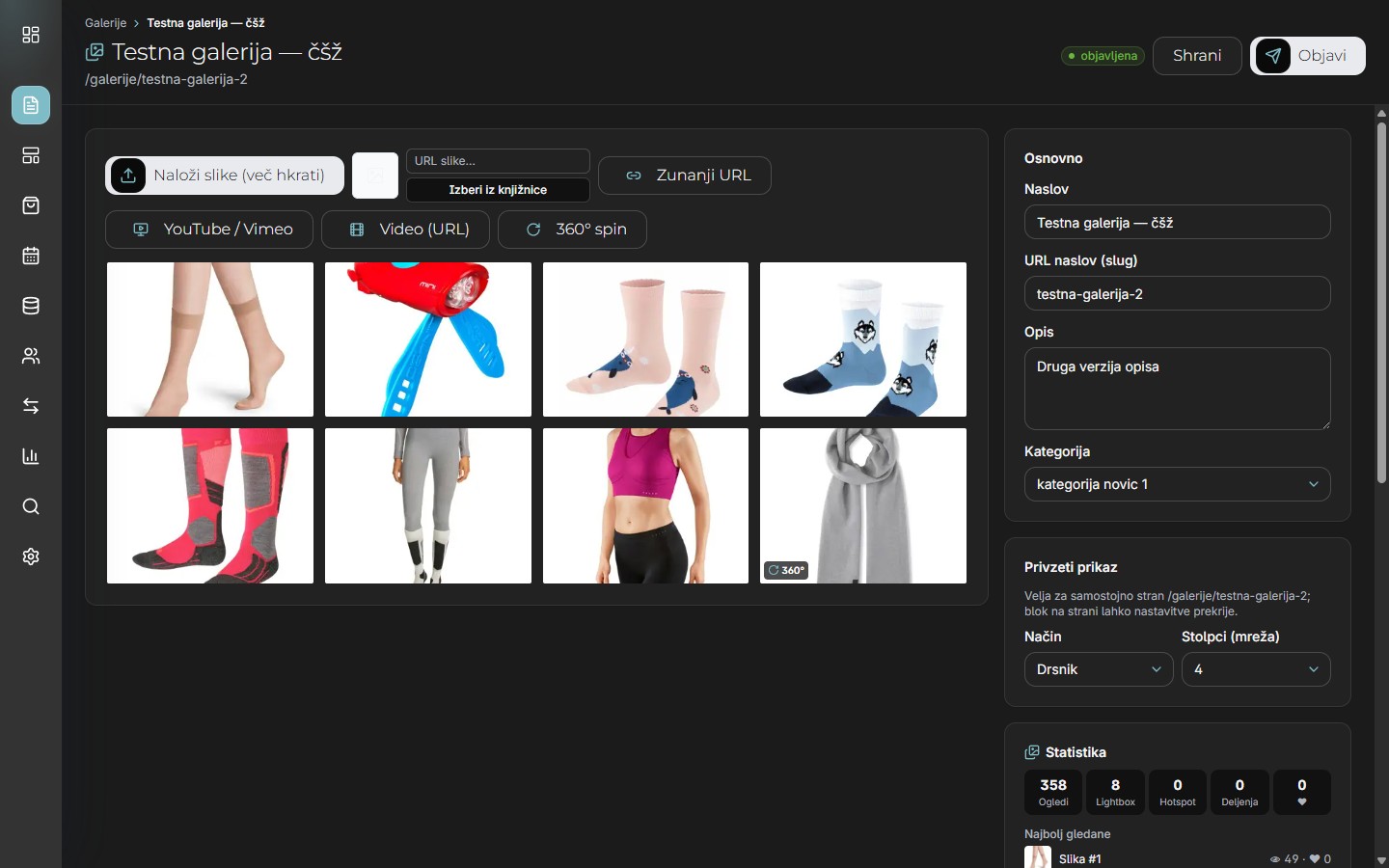Open the shopping bag icon in sidebar
Viewport: 1389px width, 868px height.
click(31, 205)
